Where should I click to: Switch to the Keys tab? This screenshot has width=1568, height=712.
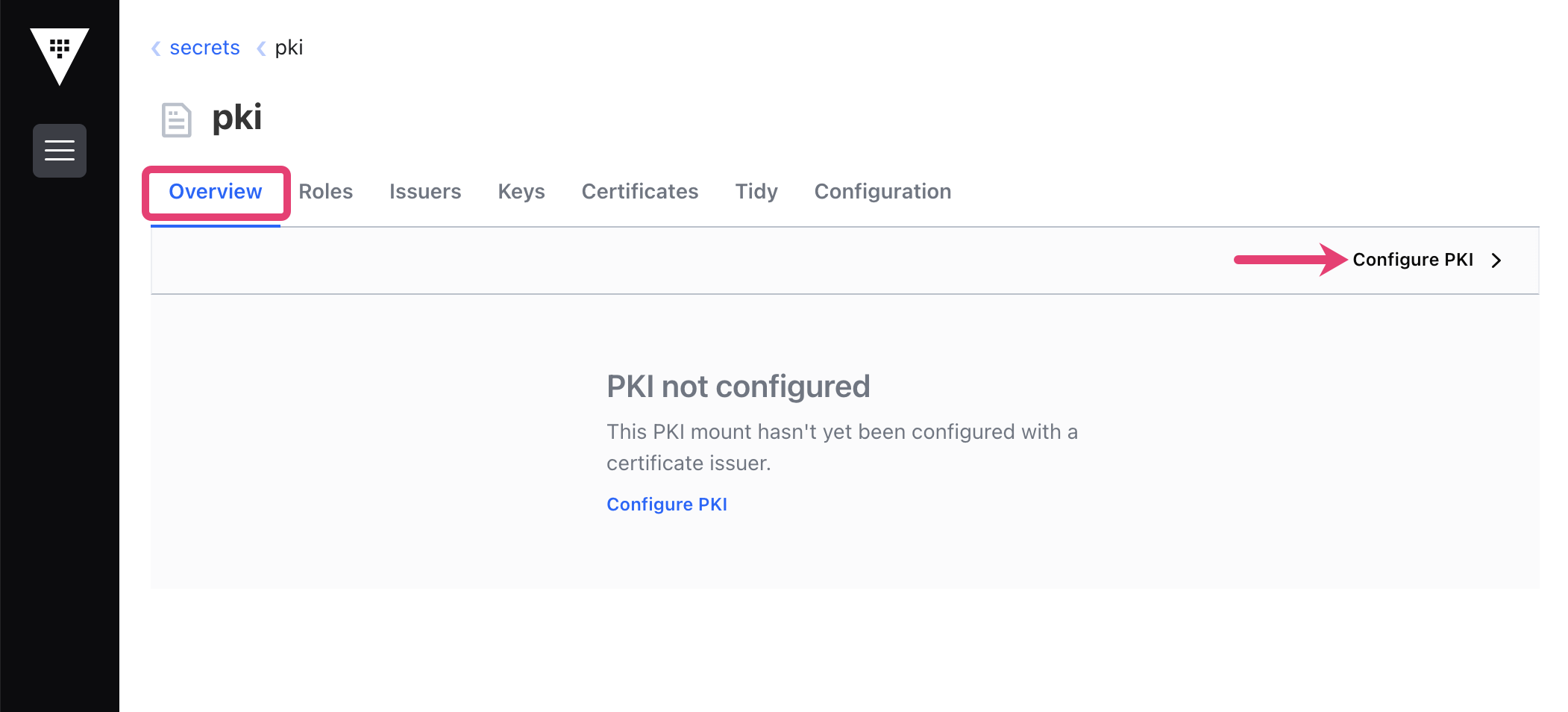[521, 192]
